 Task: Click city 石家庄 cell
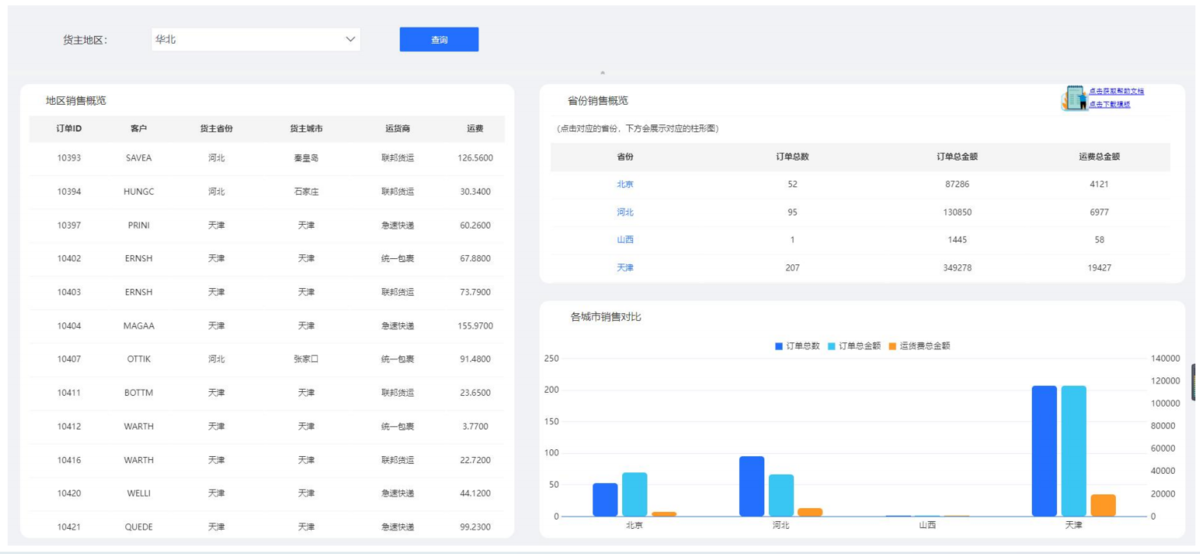306,191
